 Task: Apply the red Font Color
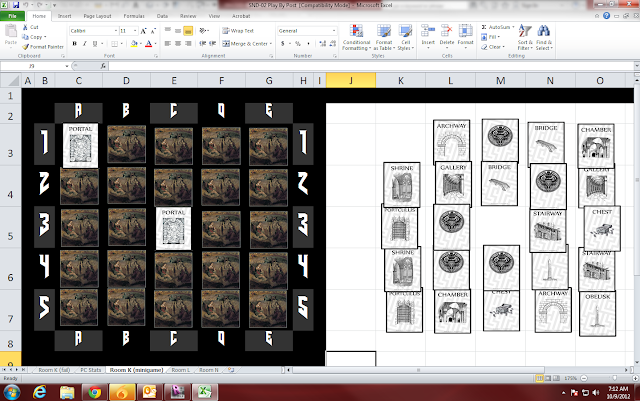pyautogui.click(x=149, y=44)
